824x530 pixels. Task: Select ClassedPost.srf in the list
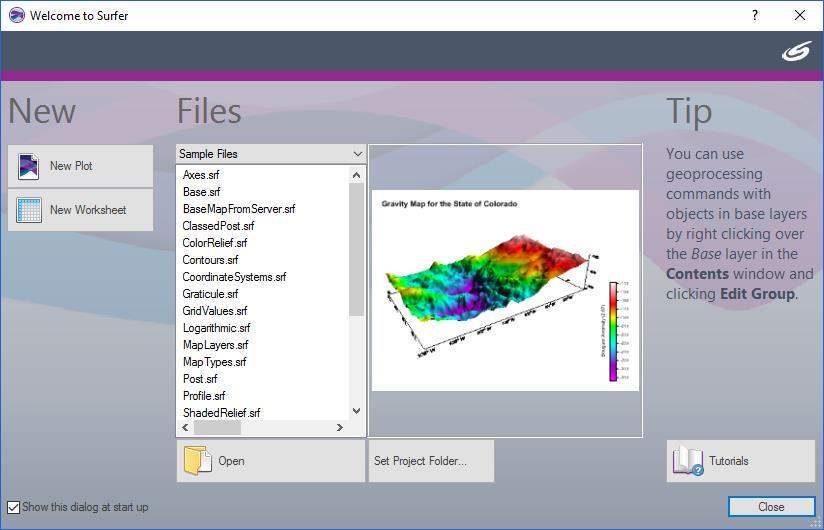pos(218,226)
